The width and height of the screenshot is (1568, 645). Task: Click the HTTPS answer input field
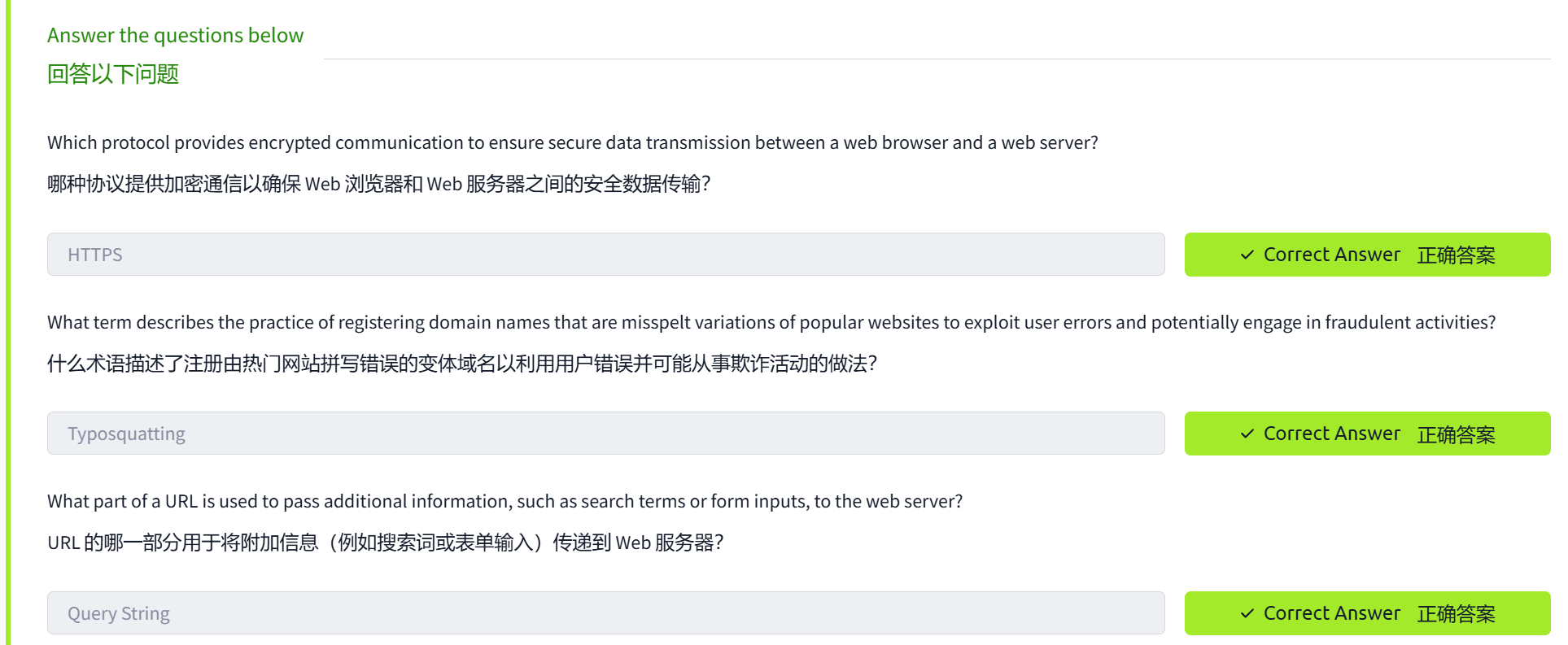[x=605, y=255]
